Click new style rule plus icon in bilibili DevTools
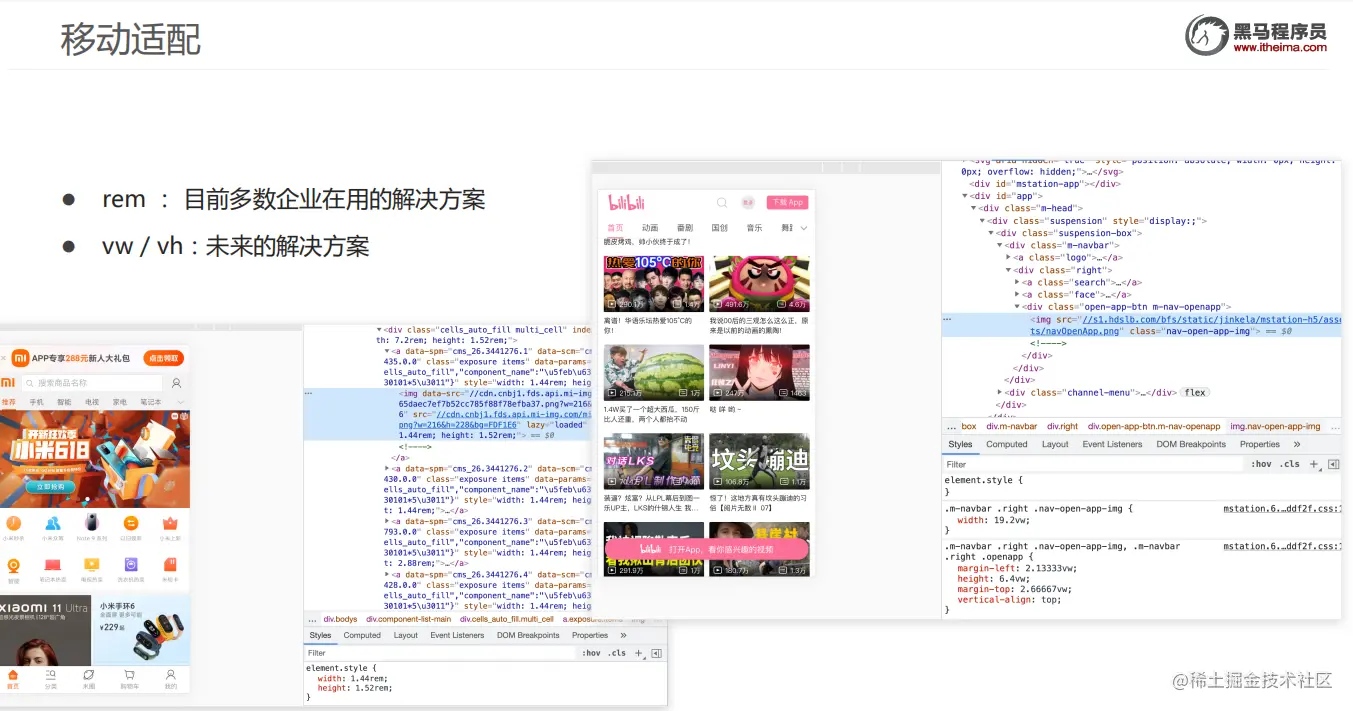Image resolution: width=1353 pixels, height=711 pixels. [1315, 464]
